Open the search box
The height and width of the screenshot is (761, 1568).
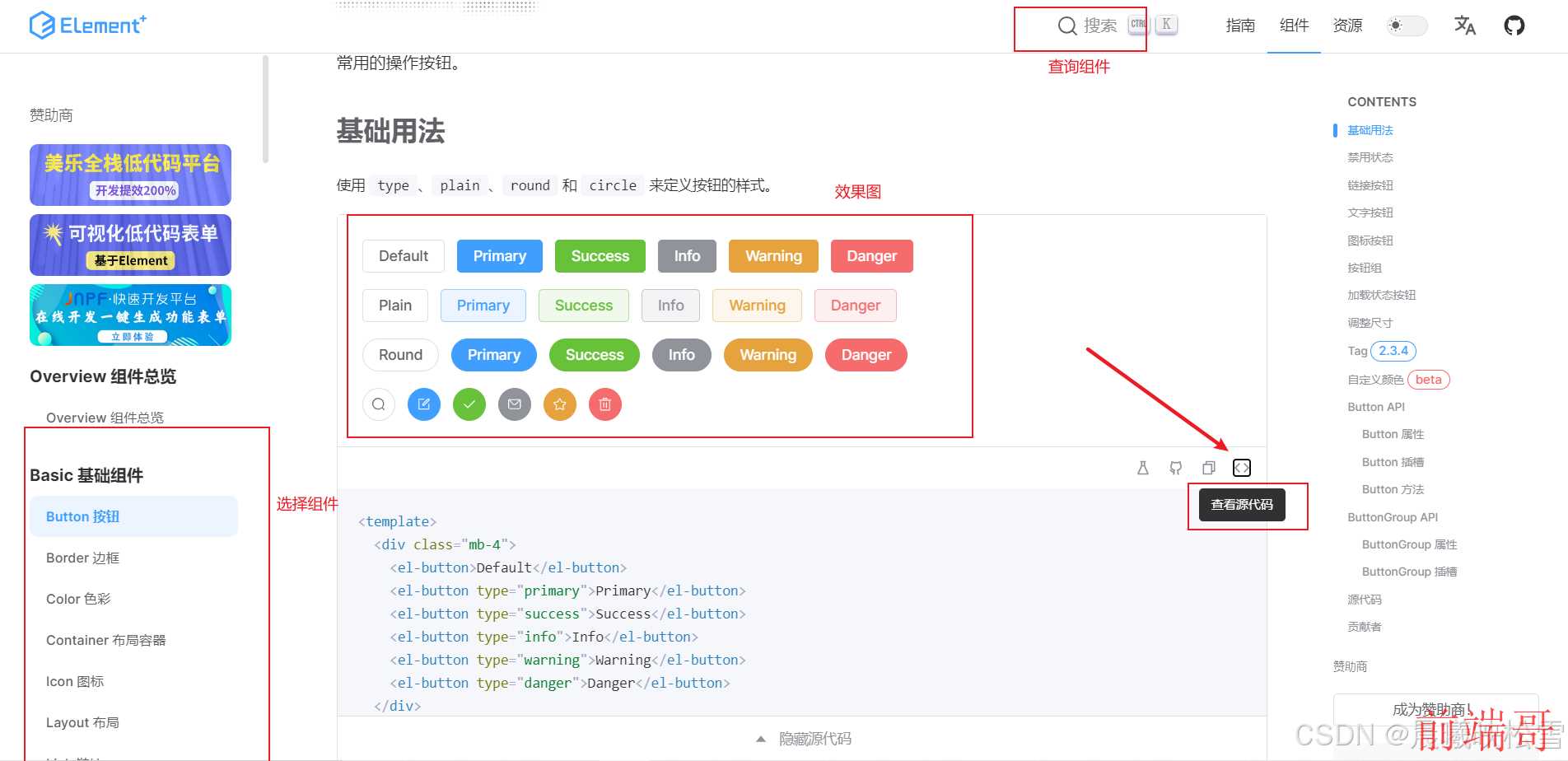pos(1117,26)
